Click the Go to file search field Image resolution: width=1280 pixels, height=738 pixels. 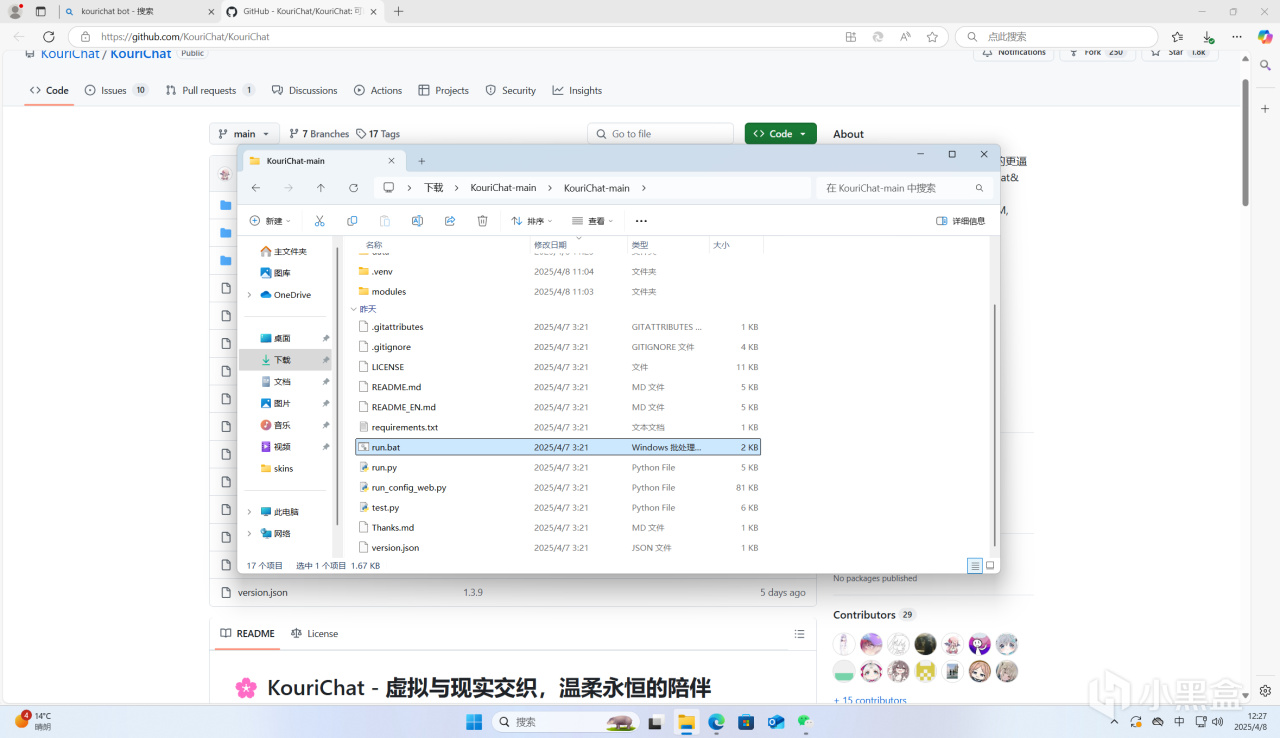click(x=661, y=134)
